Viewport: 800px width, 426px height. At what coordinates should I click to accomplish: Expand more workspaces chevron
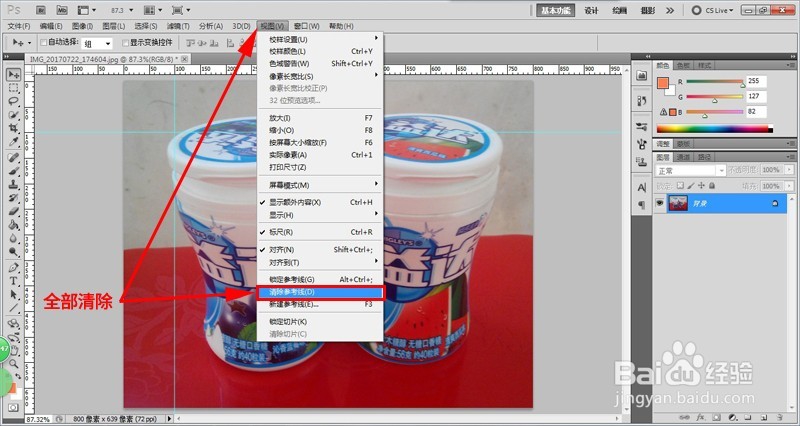click(670, 10)
